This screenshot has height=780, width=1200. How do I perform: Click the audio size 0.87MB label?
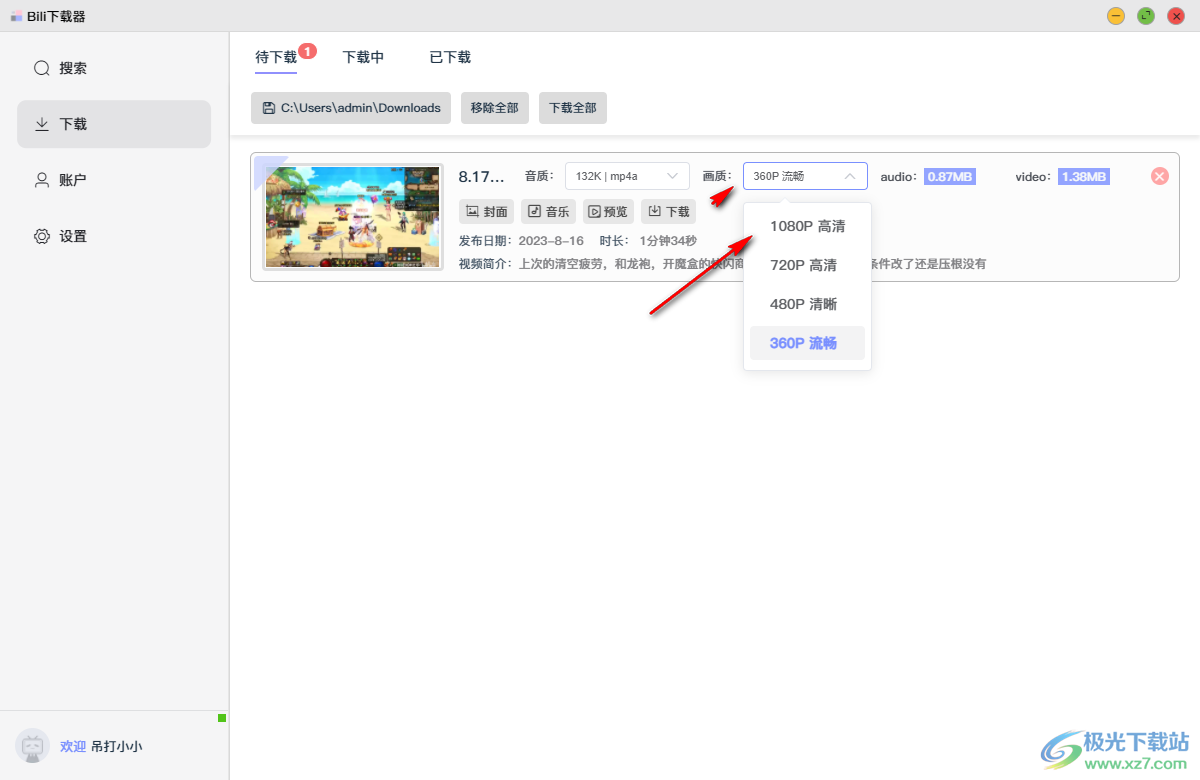click(x=949, y=176)
